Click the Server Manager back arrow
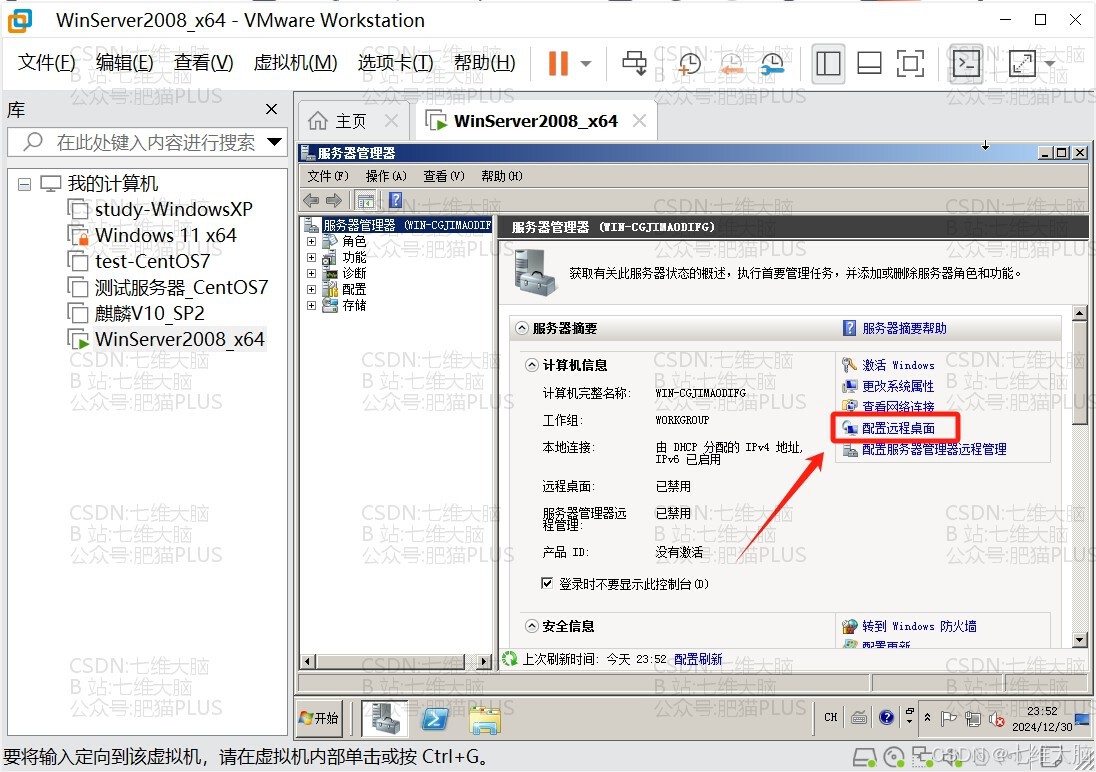Image resolution: width=1096 pixels, height=772 pixels. [x=311, y=201]
